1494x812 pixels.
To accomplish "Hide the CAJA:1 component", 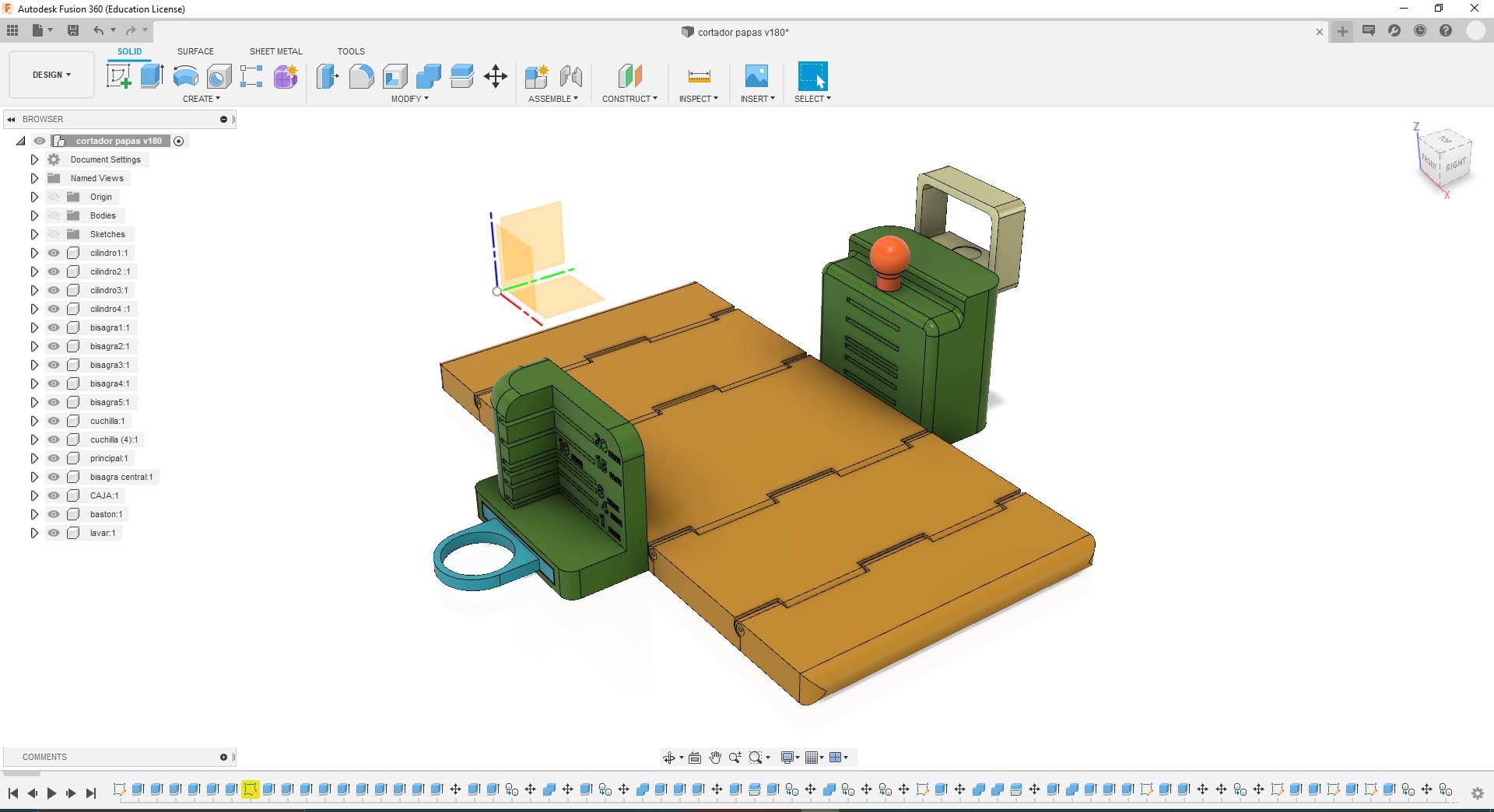I will (54, 495).
